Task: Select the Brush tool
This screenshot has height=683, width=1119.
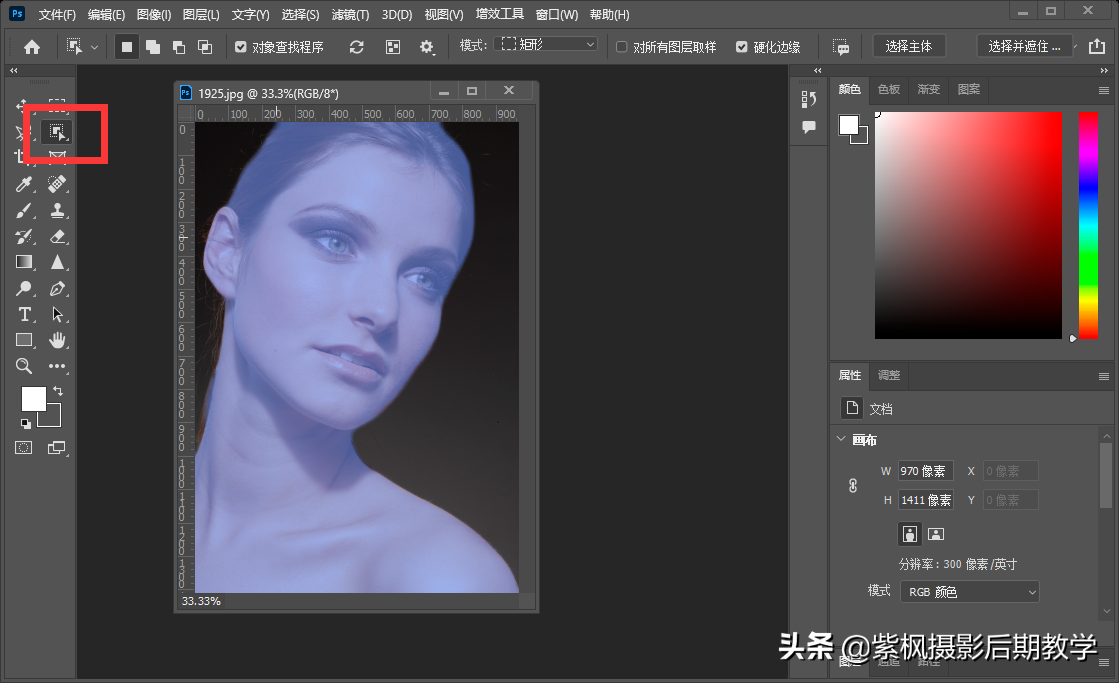Action: pyautogui.click(x=24, y=211)
